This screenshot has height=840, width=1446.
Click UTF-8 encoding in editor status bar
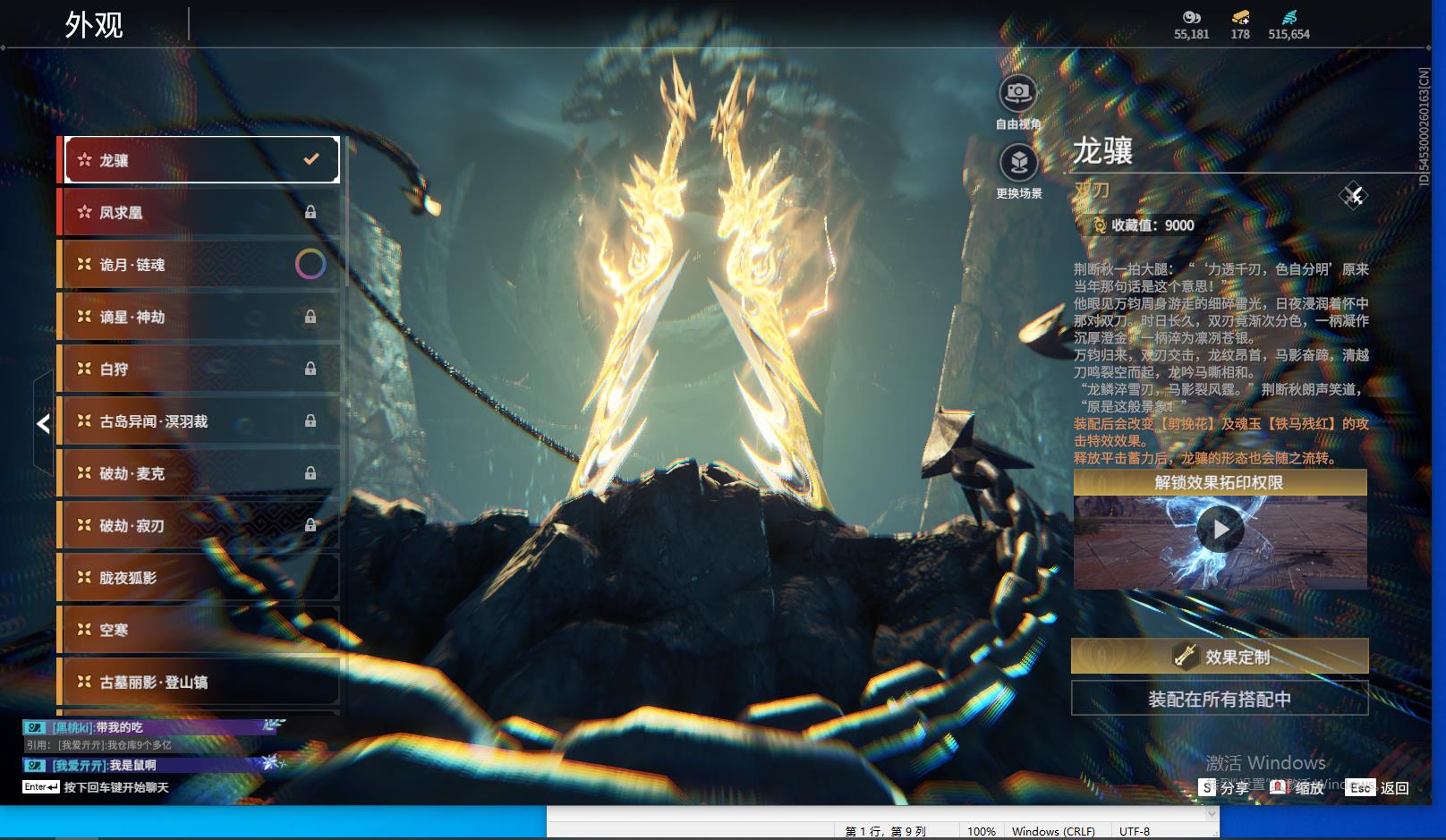(x=1135, y=831)
